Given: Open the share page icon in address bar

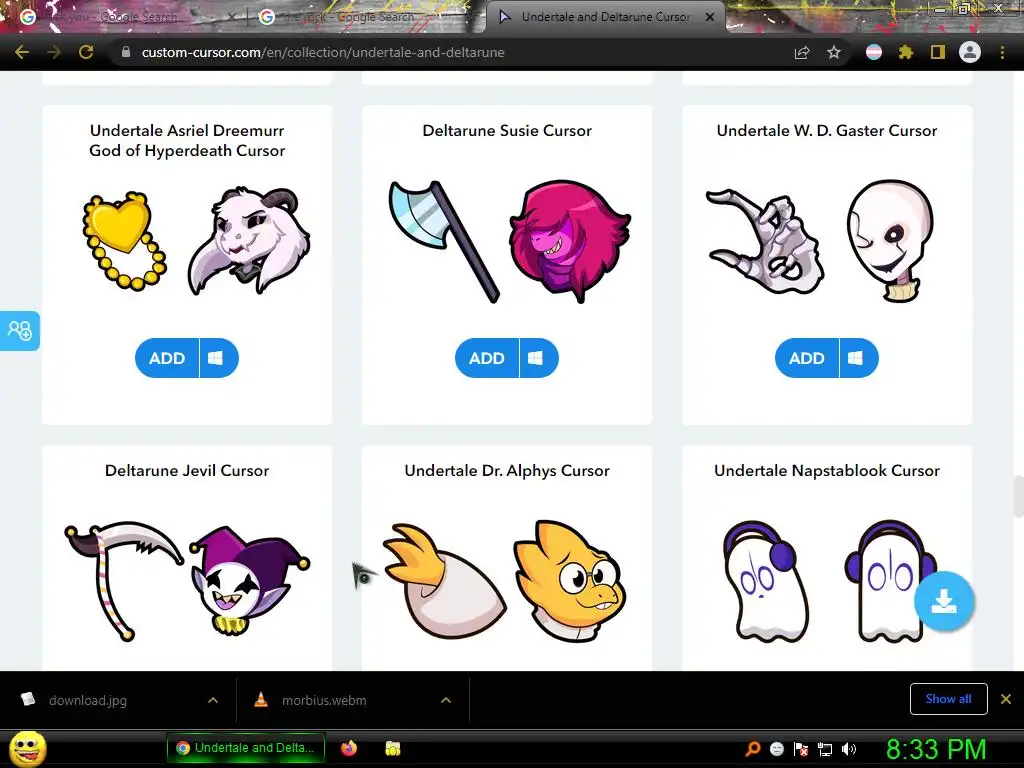Looking at the screenshot, I should (x=802, y=52).
